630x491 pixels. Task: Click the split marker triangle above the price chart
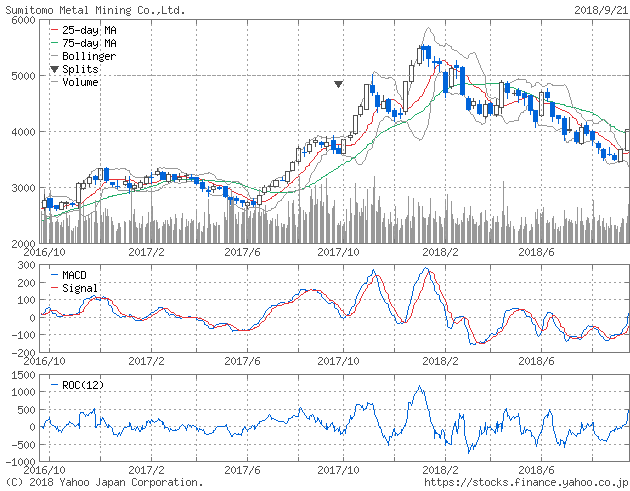coord(339,85)
